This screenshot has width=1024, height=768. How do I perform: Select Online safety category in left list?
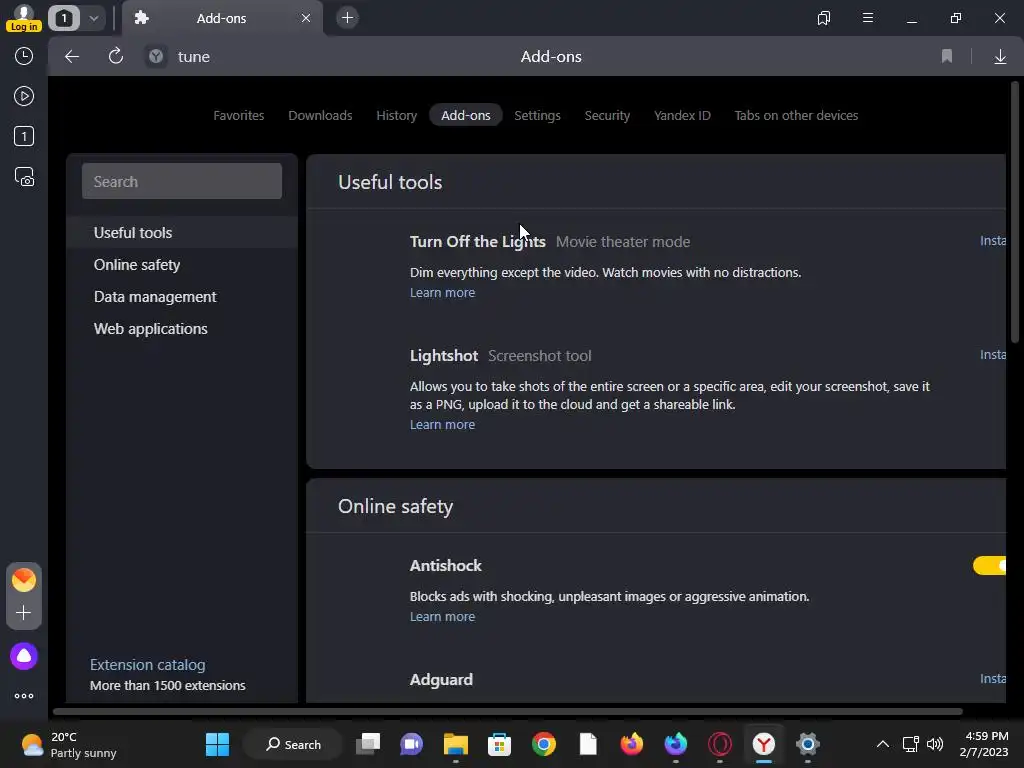182,264
